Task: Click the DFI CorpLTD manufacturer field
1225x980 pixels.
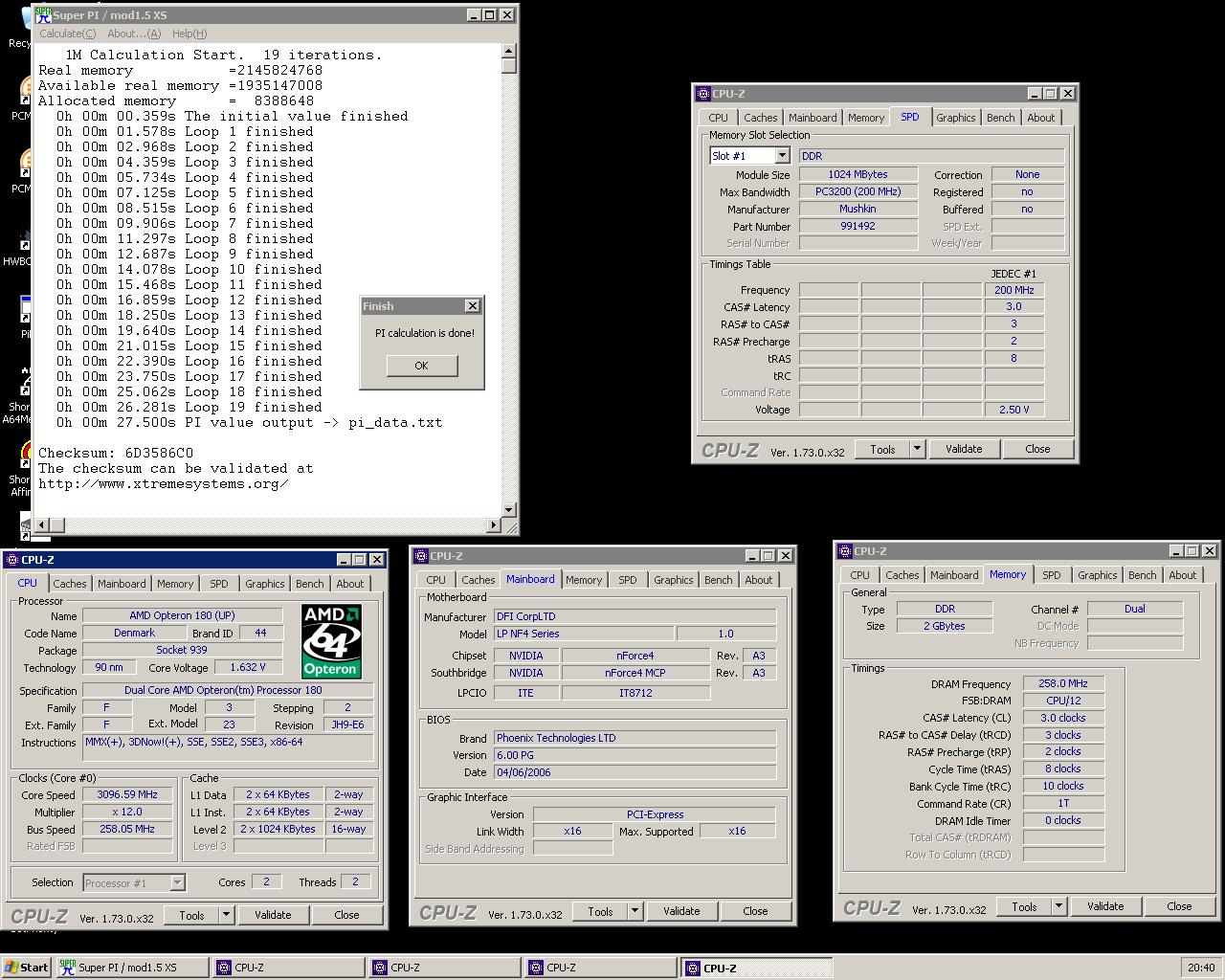Action: (x=635, y=616)
